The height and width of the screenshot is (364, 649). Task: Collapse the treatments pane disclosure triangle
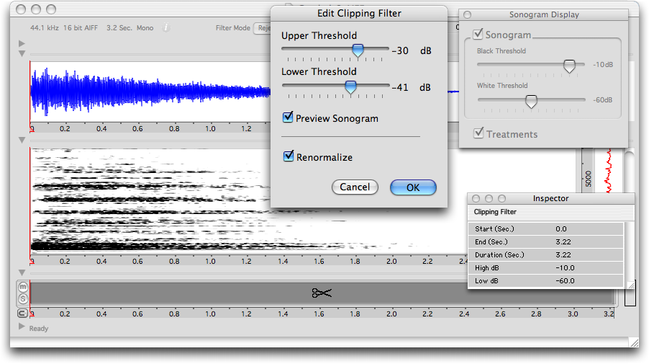[22, 272]
